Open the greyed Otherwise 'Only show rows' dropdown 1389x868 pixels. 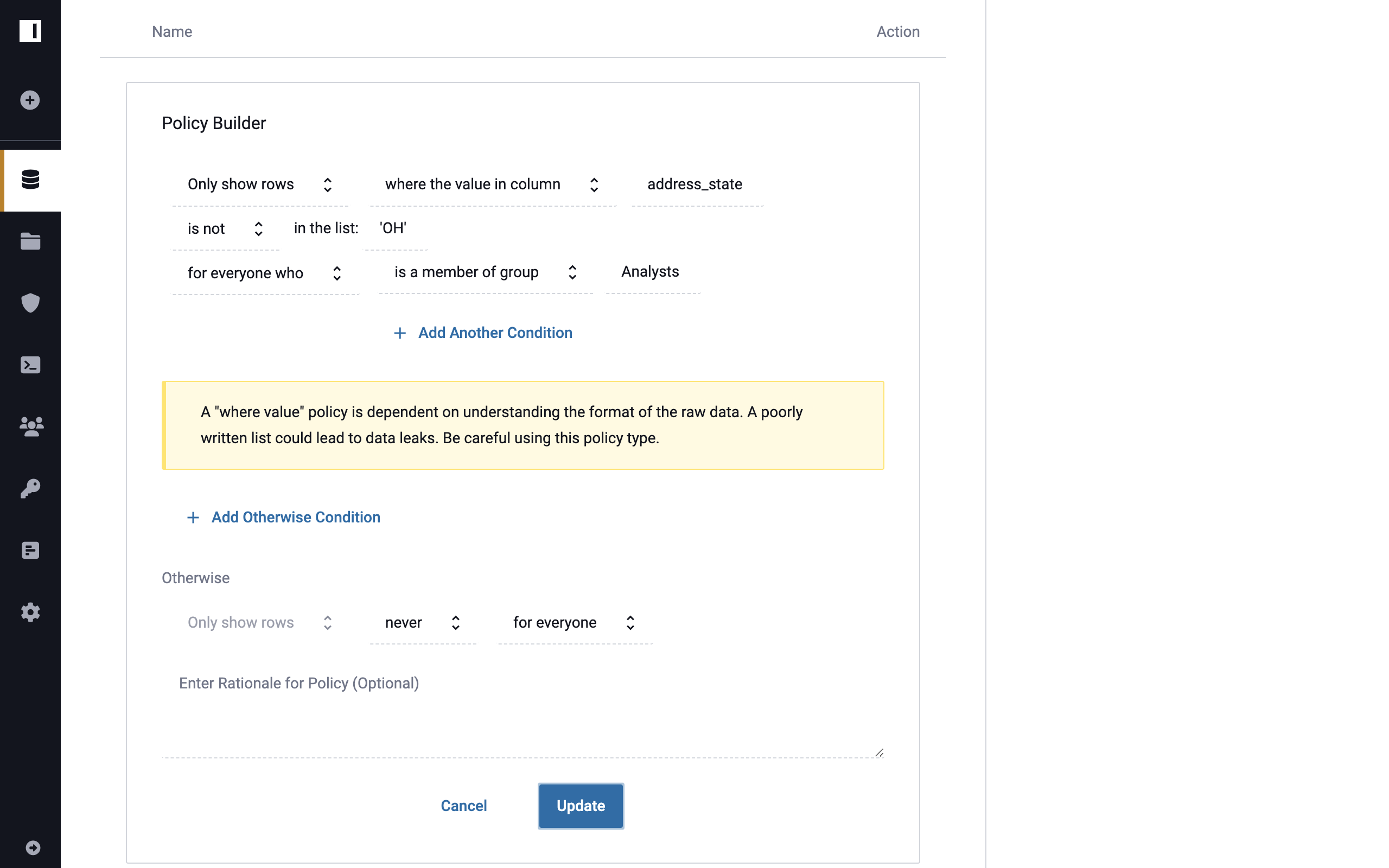pyautogui.click(x=260, y=623)
